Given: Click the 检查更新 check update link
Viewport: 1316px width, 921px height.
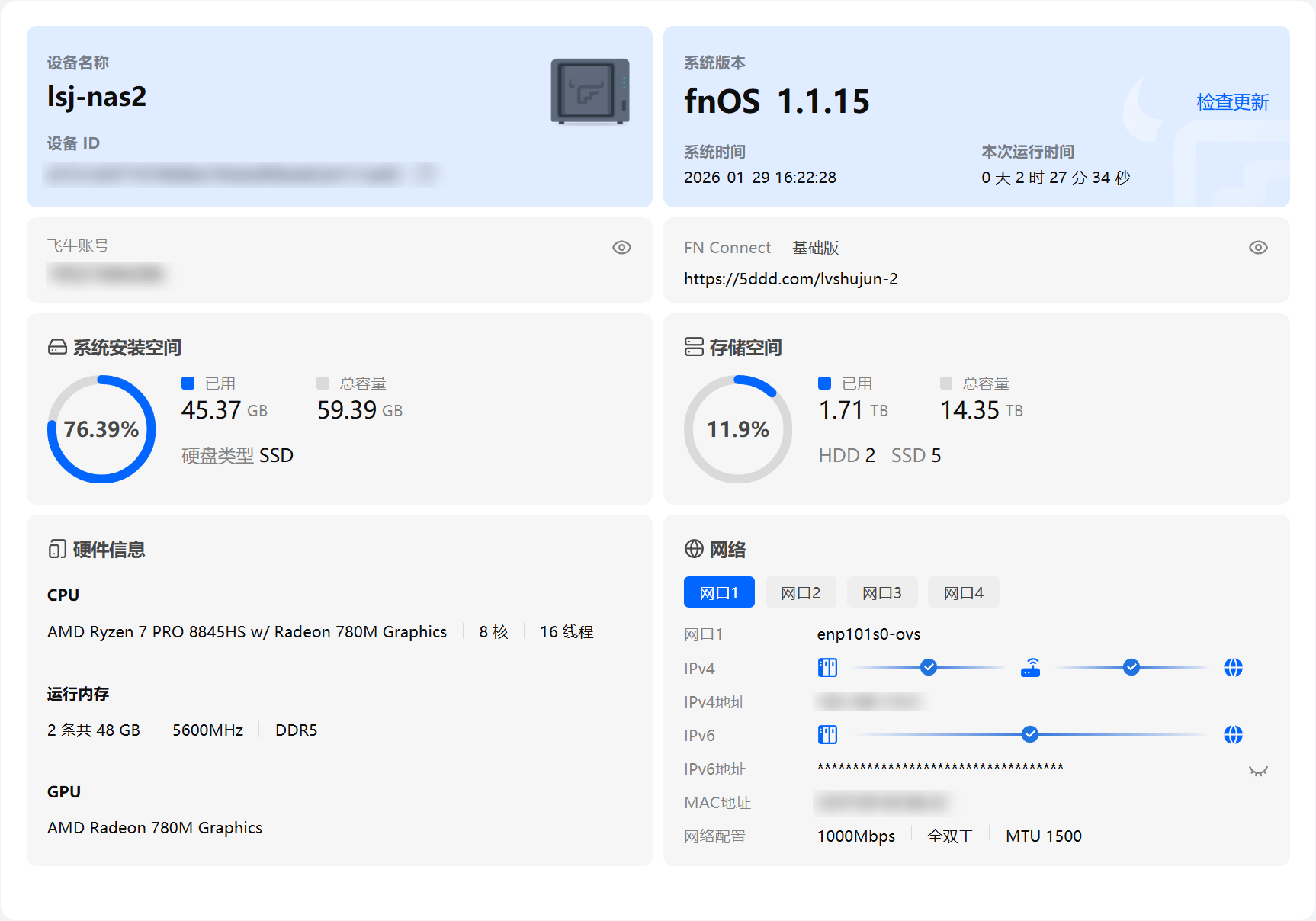Looking at the screenshot, I should coord(1232,102).
